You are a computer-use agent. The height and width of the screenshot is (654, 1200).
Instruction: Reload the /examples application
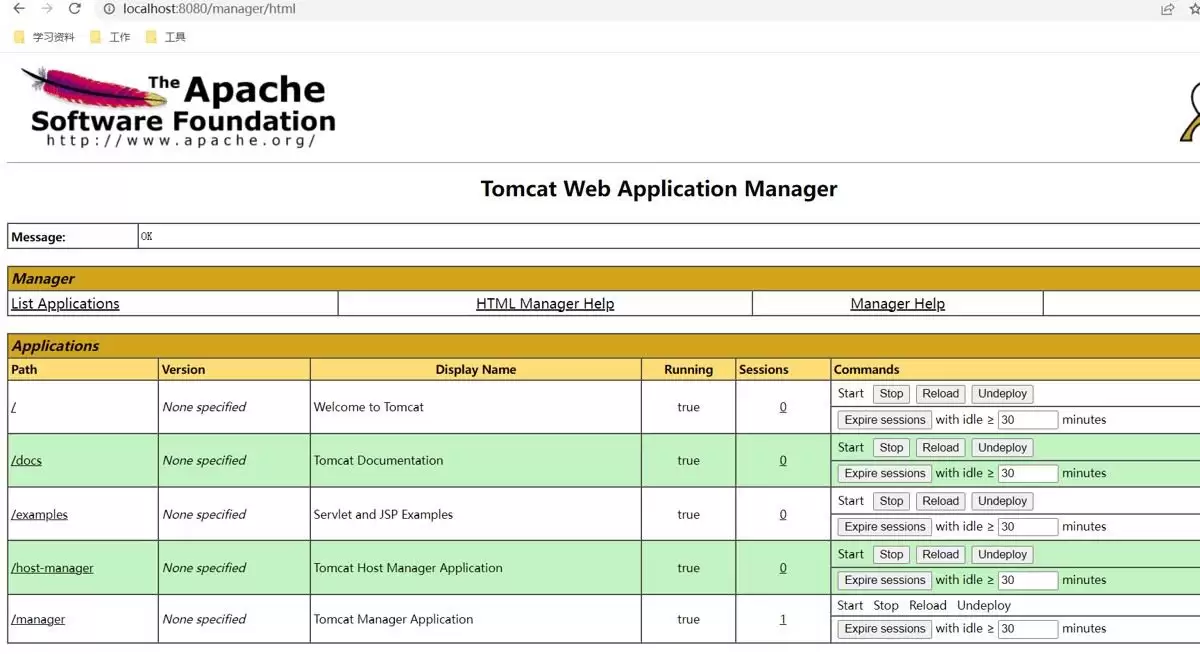[940, 501]
